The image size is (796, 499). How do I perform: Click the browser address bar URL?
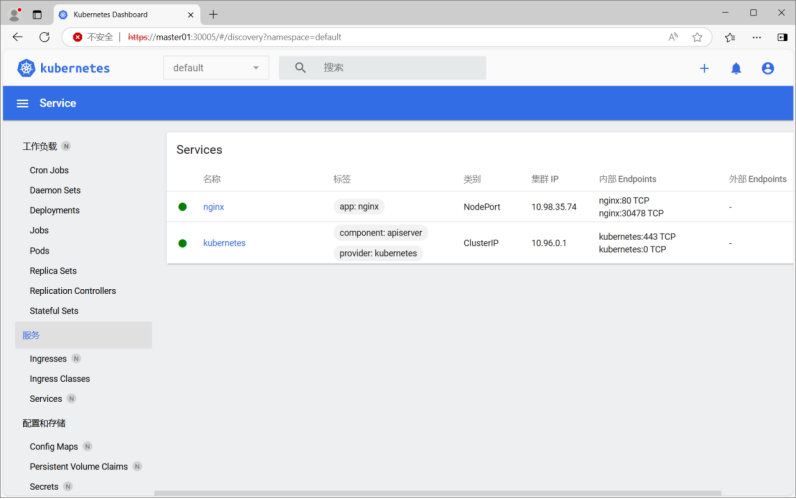coord(235,37)
